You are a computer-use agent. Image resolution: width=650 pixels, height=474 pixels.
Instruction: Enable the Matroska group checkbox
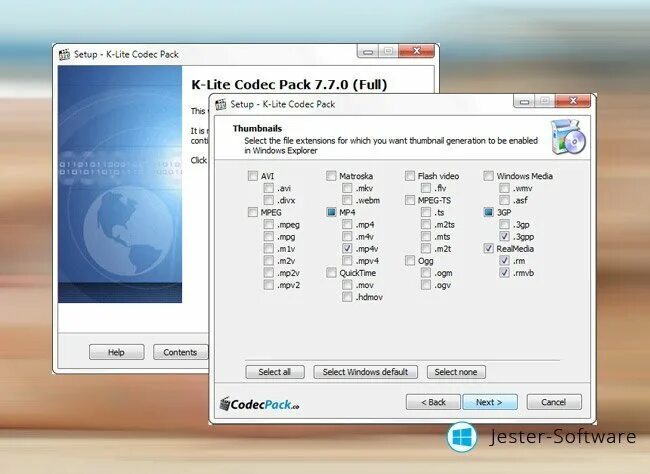tap(331, 176)
